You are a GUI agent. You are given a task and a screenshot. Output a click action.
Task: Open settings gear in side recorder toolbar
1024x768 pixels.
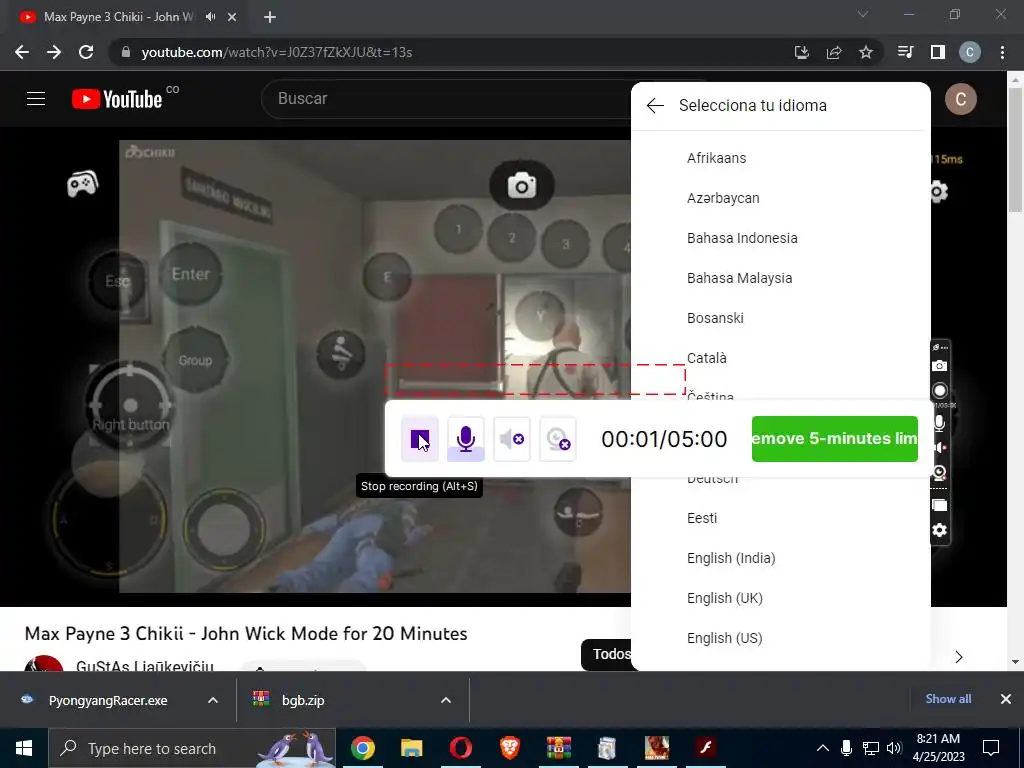939,530
